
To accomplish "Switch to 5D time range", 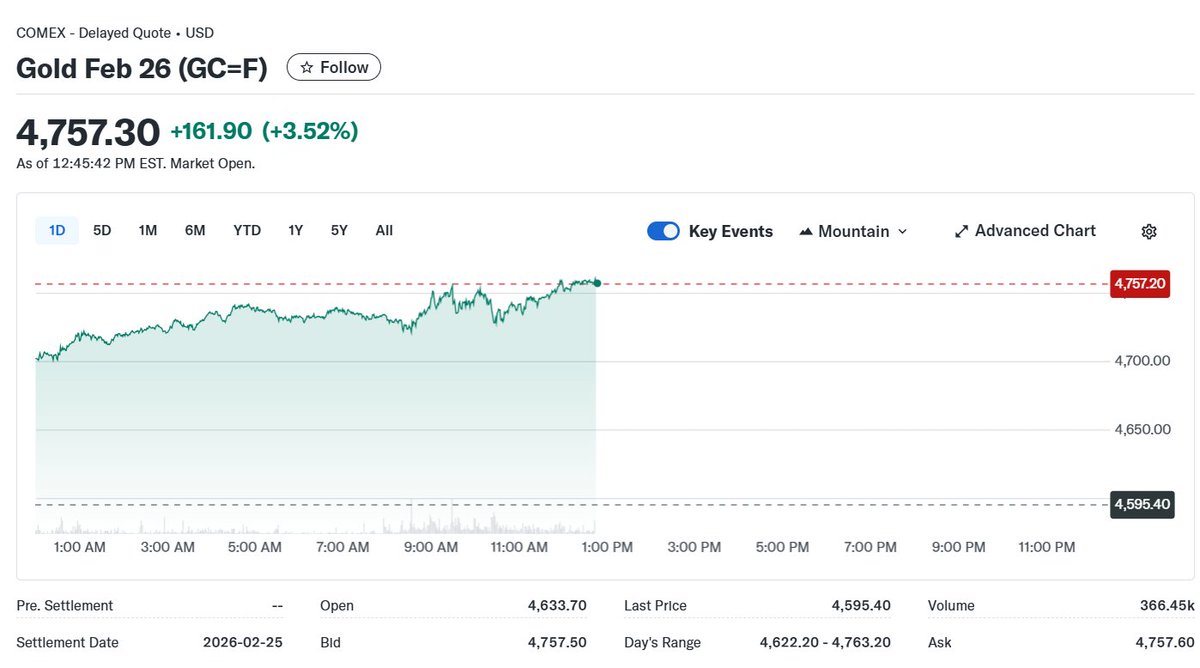I will [x=102, y=230].
